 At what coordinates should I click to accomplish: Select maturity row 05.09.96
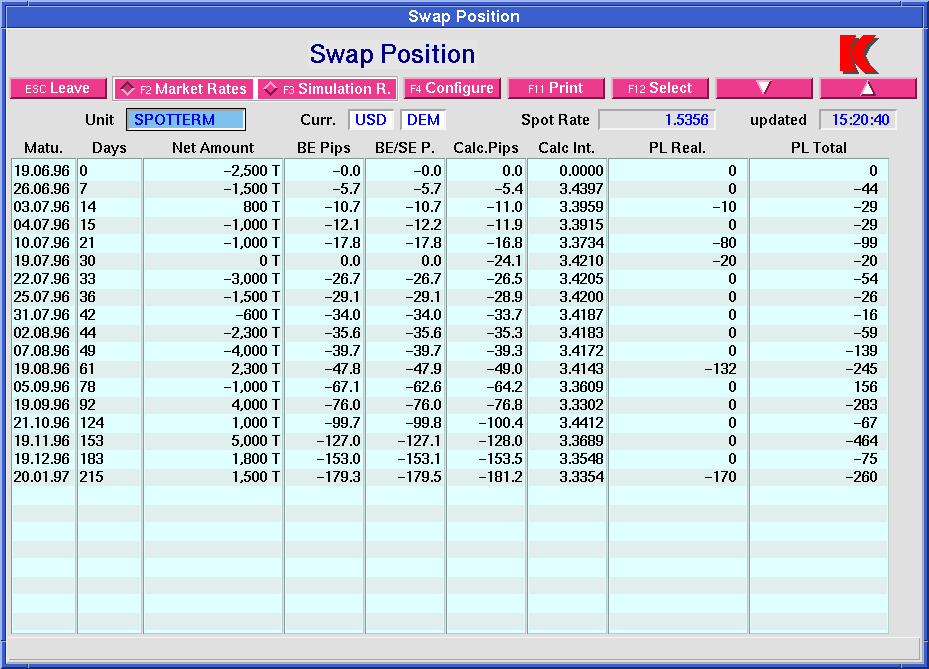tap(450, 387)
